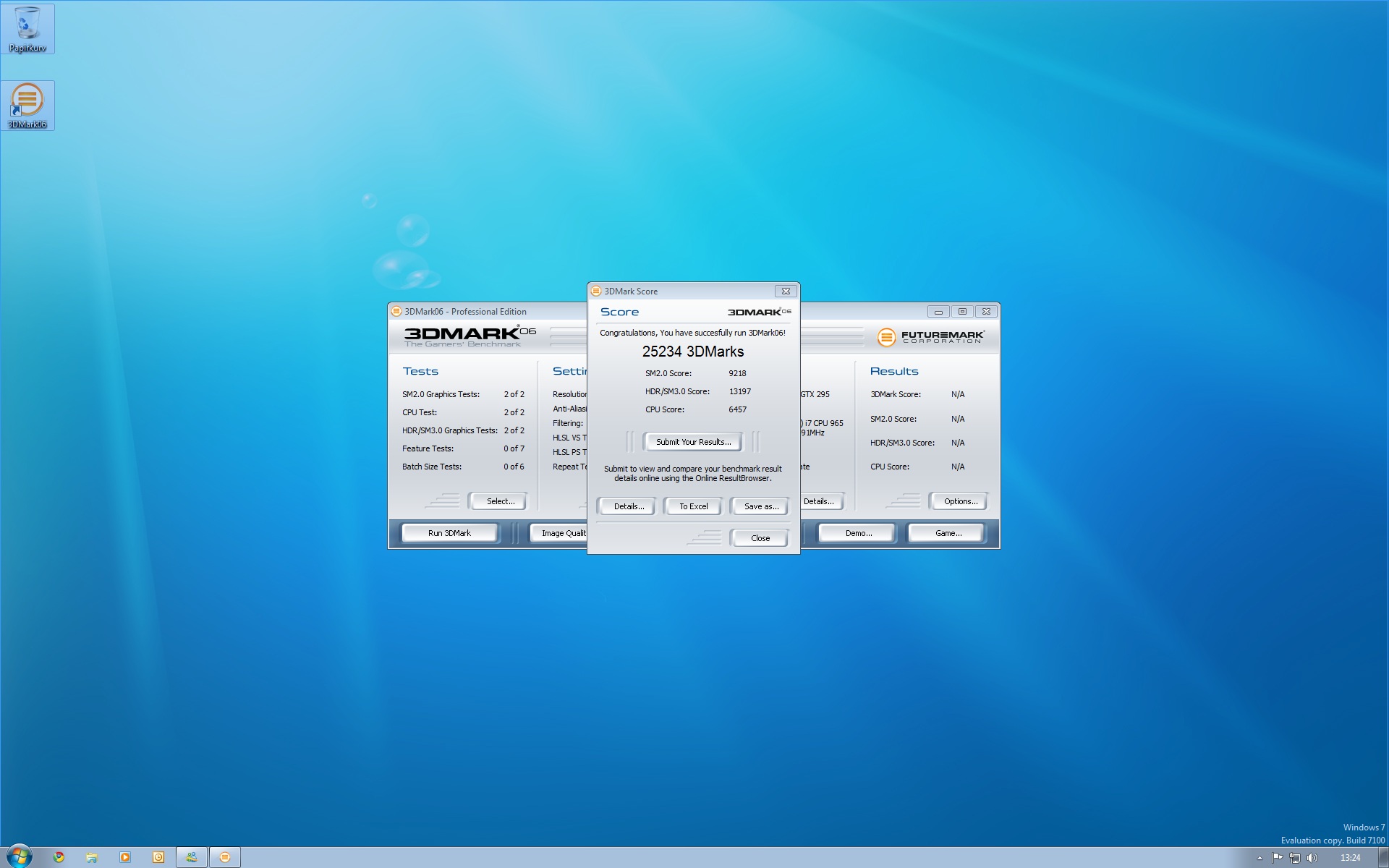
Task: Click the 3DMARK06 logo in main window
Action: tap(470, 336)
